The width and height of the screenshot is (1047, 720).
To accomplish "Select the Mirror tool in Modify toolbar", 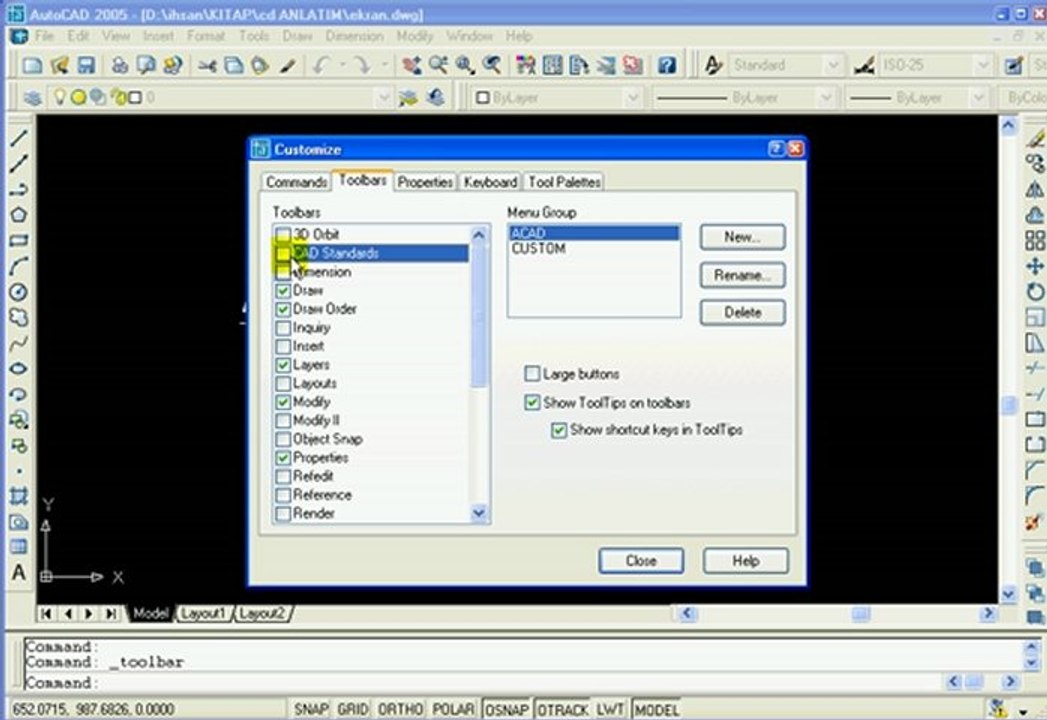I will pyautogui.click(x=1035, y=190).
